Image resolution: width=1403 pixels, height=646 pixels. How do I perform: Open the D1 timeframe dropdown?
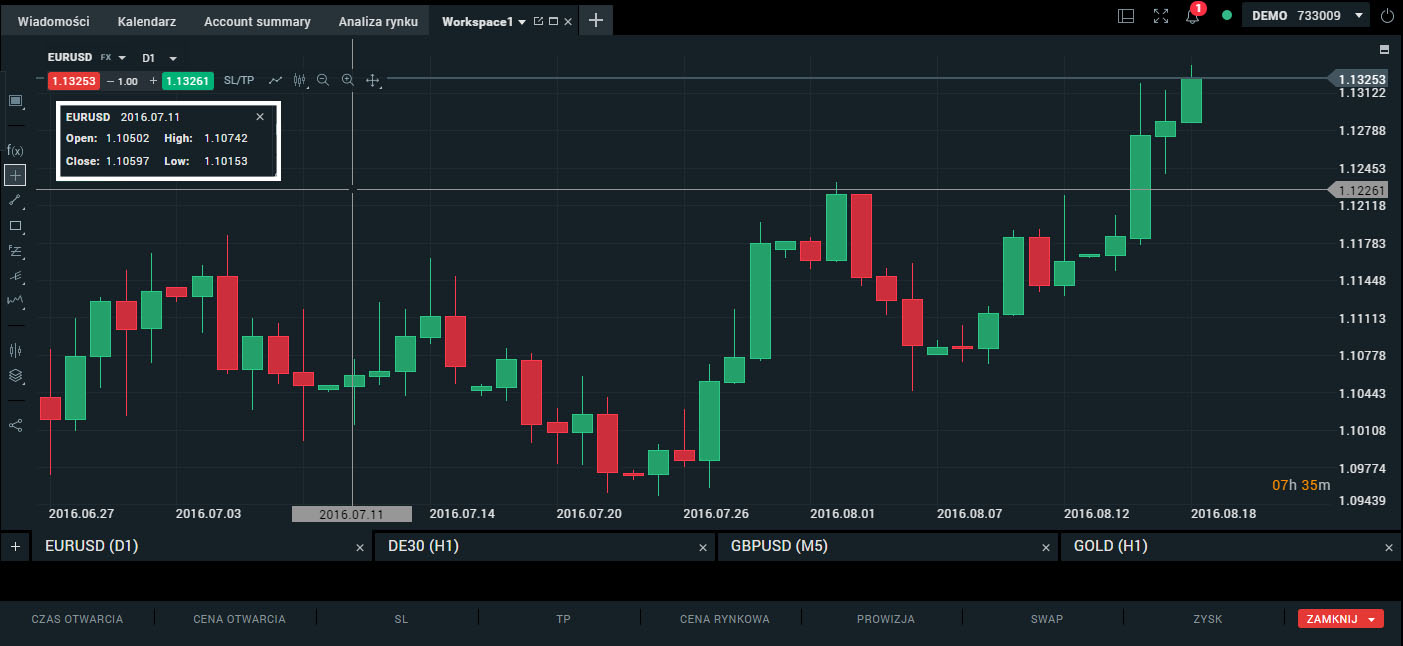160,58
